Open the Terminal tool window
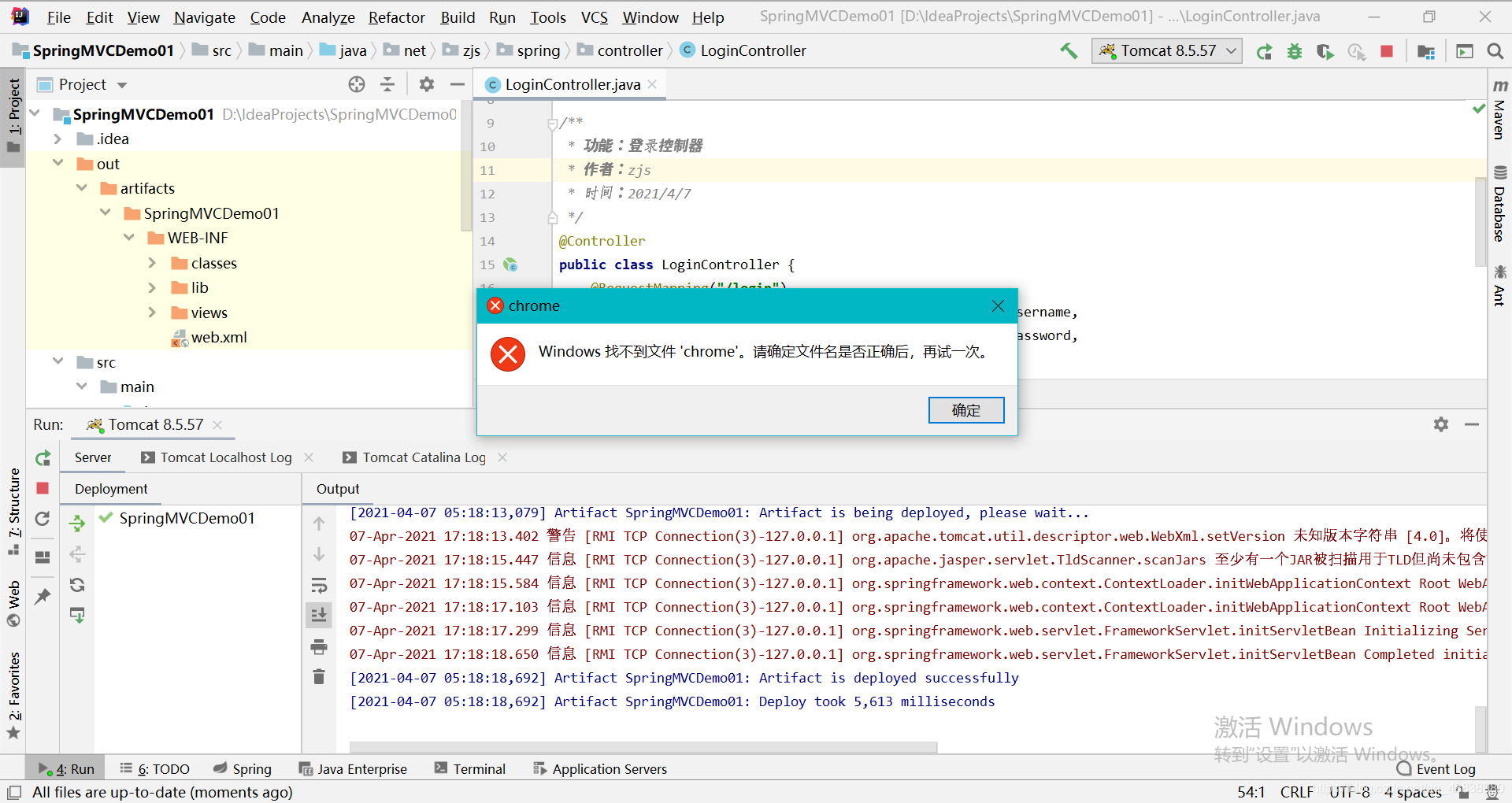 pos(470,769)
